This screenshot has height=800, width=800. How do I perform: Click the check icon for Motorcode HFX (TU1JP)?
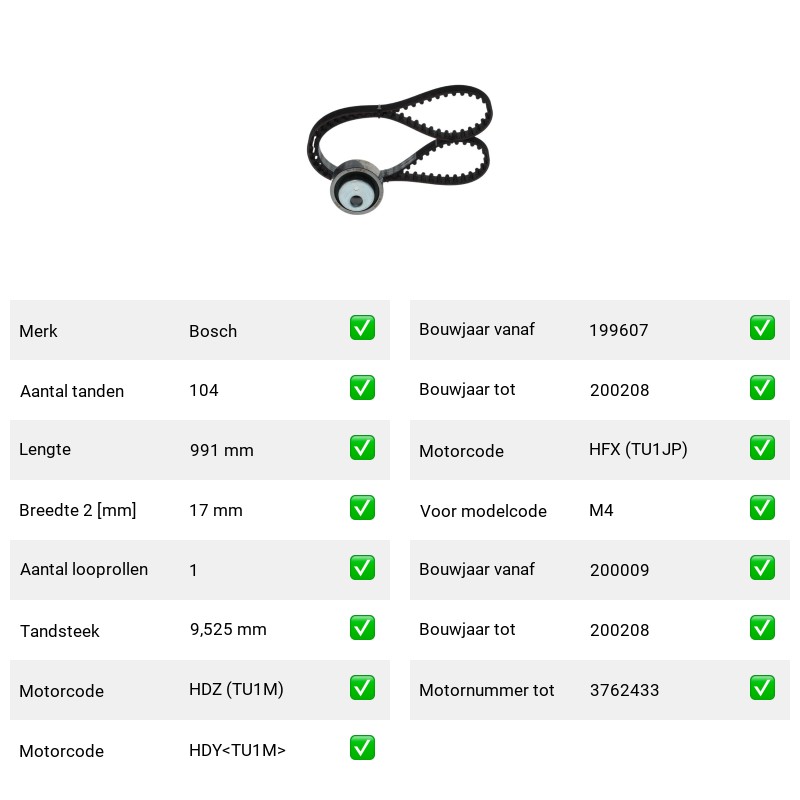762,447
